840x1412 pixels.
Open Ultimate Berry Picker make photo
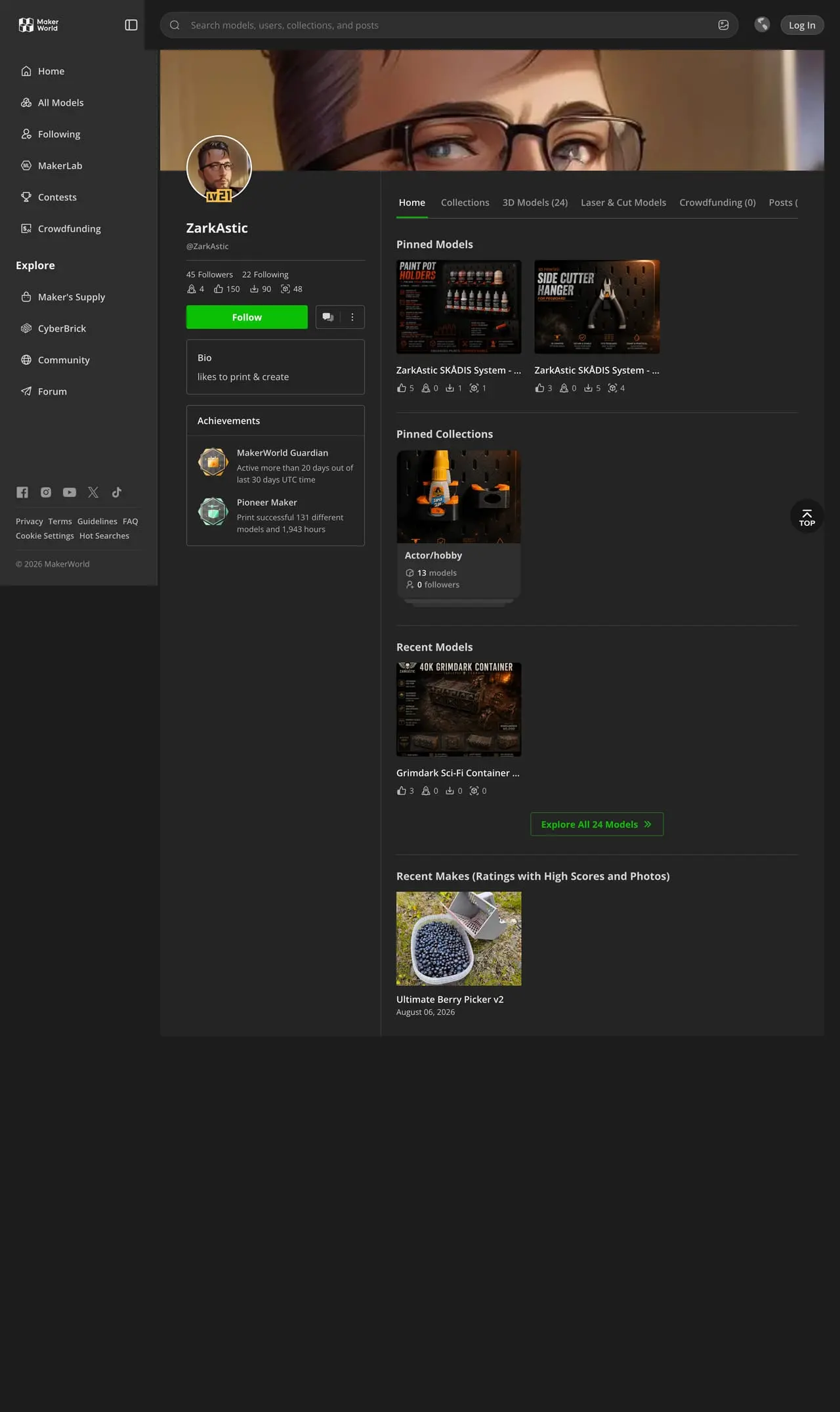[x=459, y=939]
